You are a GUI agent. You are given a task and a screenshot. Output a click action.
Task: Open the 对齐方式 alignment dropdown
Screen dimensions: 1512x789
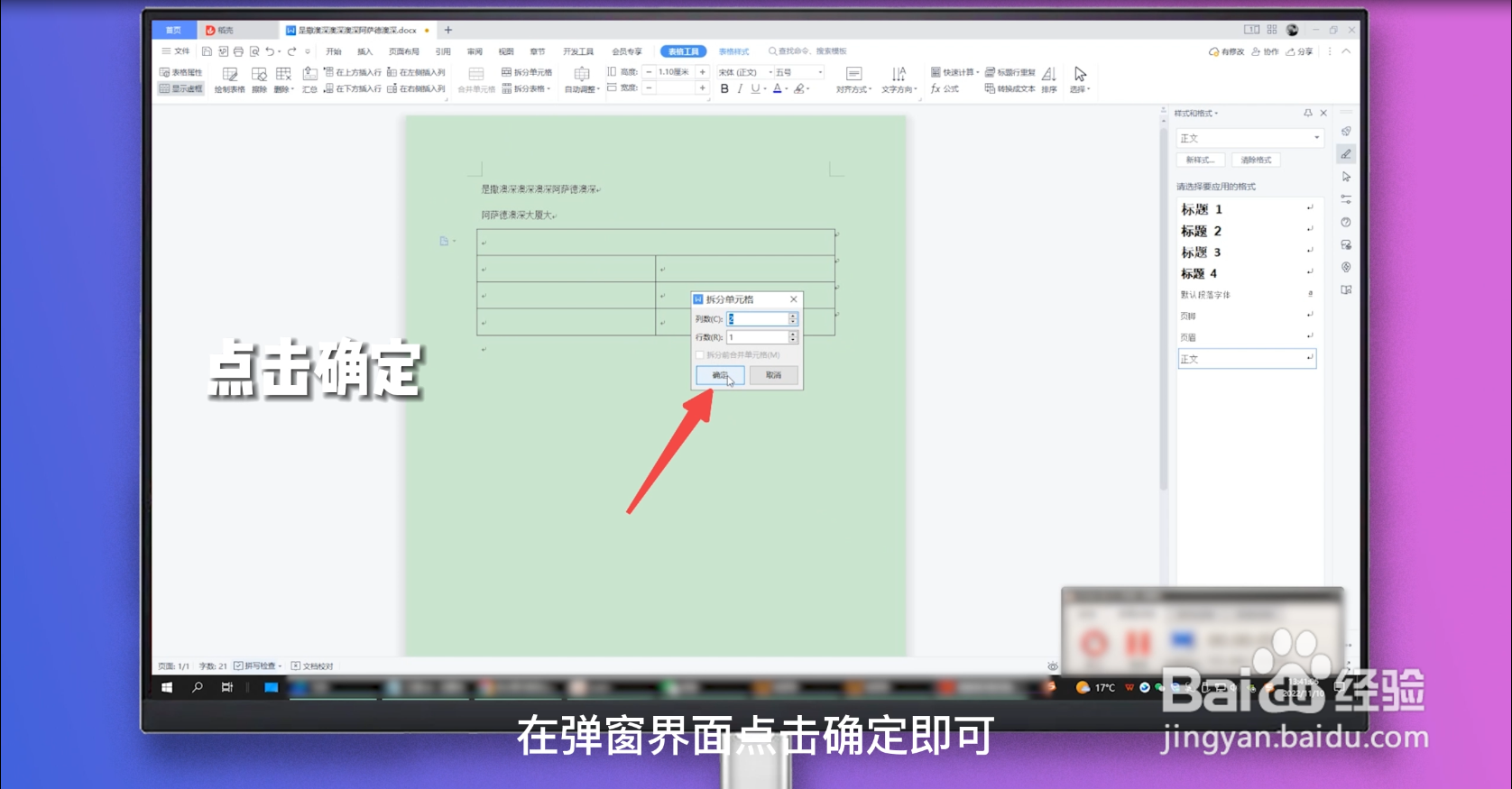tap(853, 80)
